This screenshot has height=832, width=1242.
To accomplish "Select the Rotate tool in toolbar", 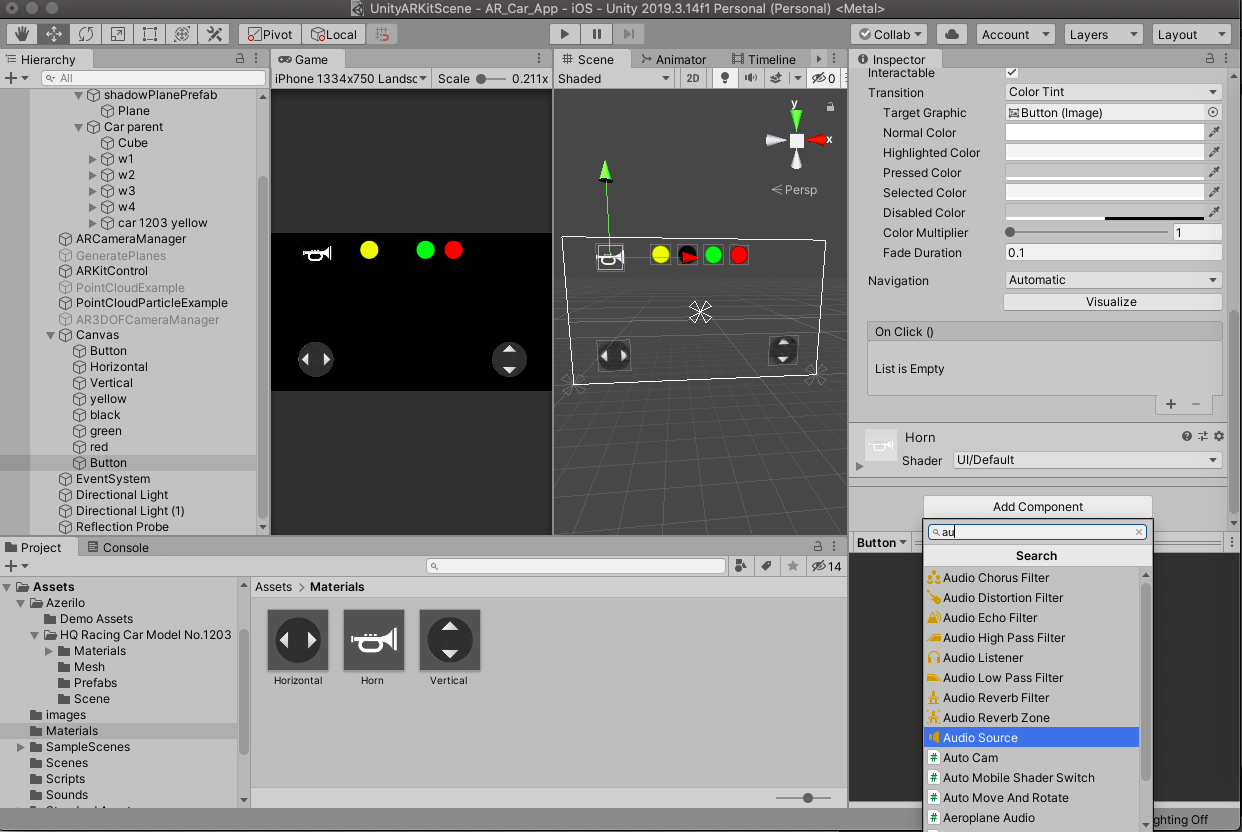I will [86, 34].
